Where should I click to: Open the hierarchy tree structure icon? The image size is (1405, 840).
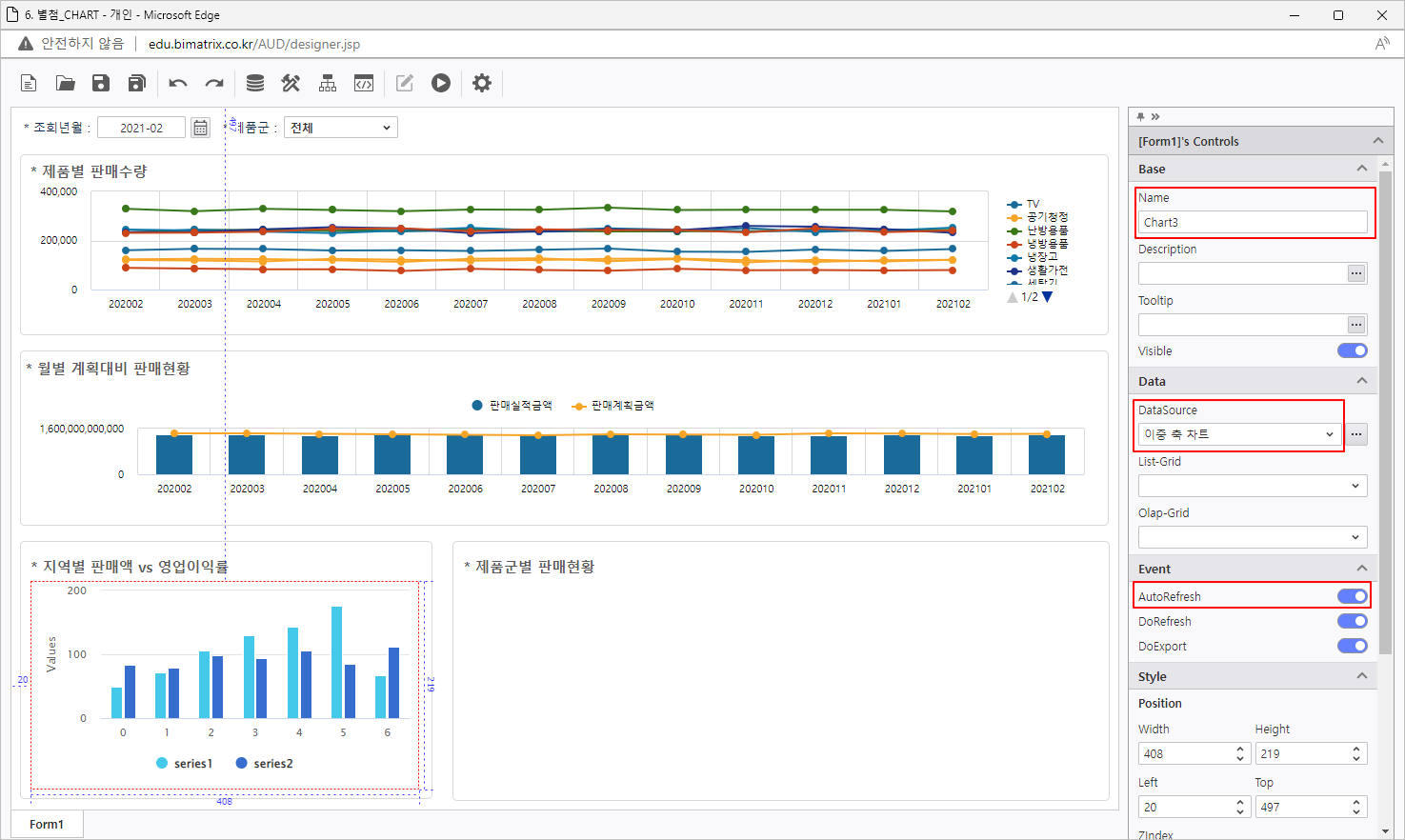click(x=328, y=84)
